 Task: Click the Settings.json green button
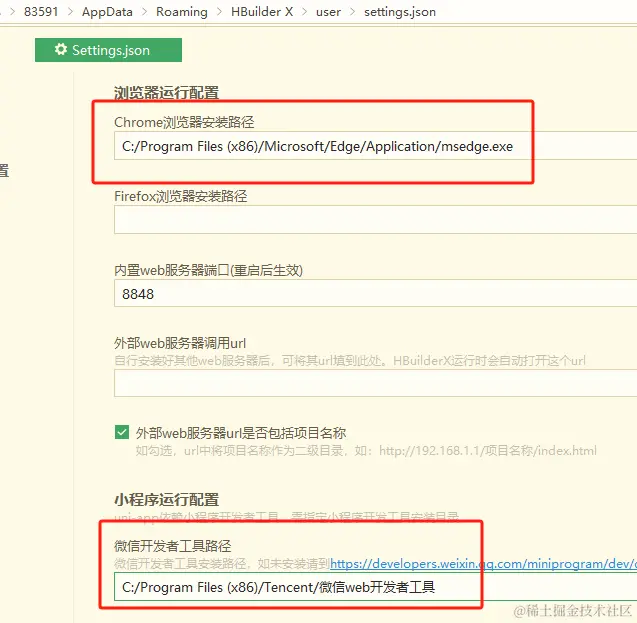tap(108, 50)
